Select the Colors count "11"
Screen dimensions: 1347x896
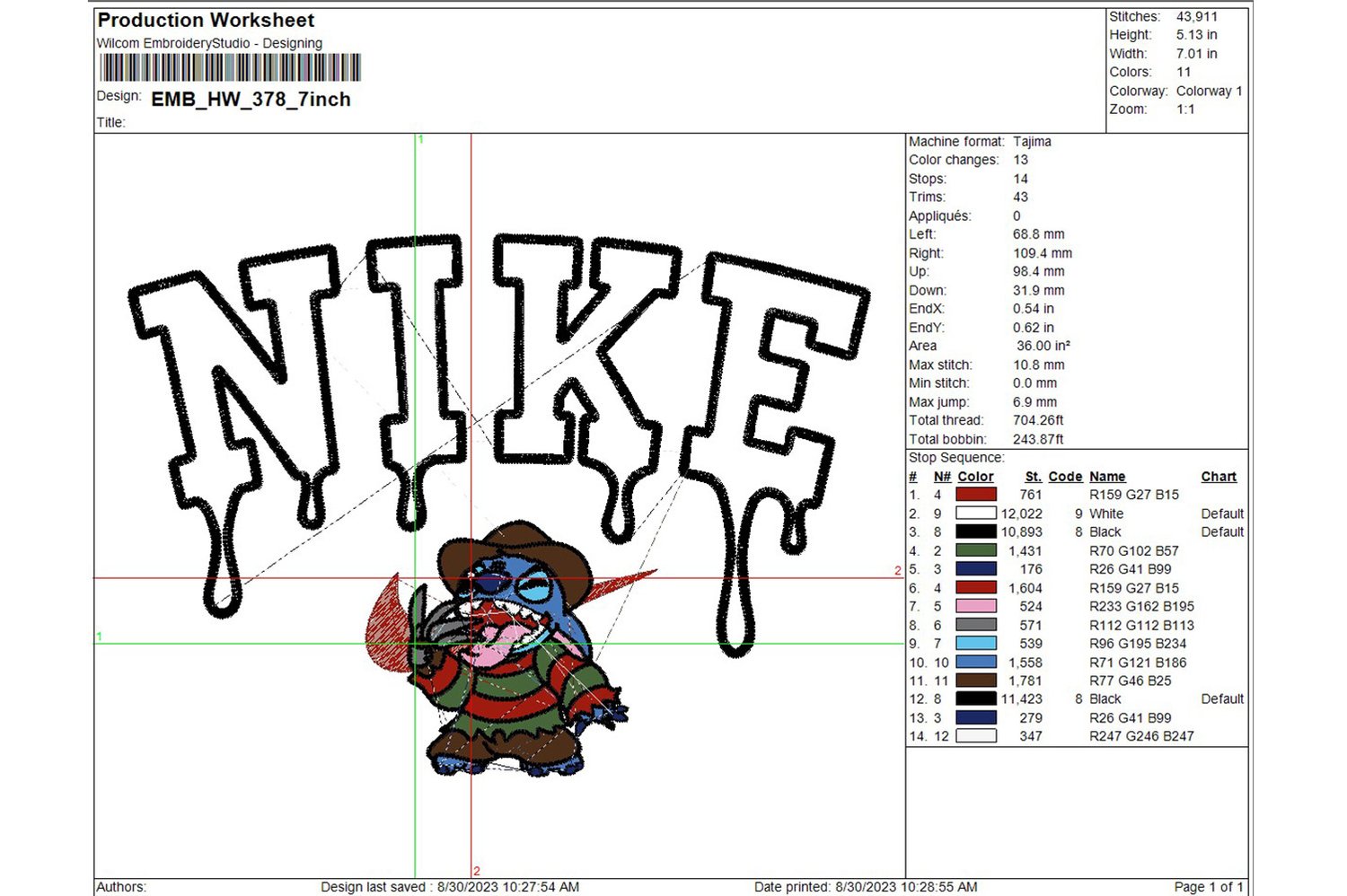pos(1184,72)
